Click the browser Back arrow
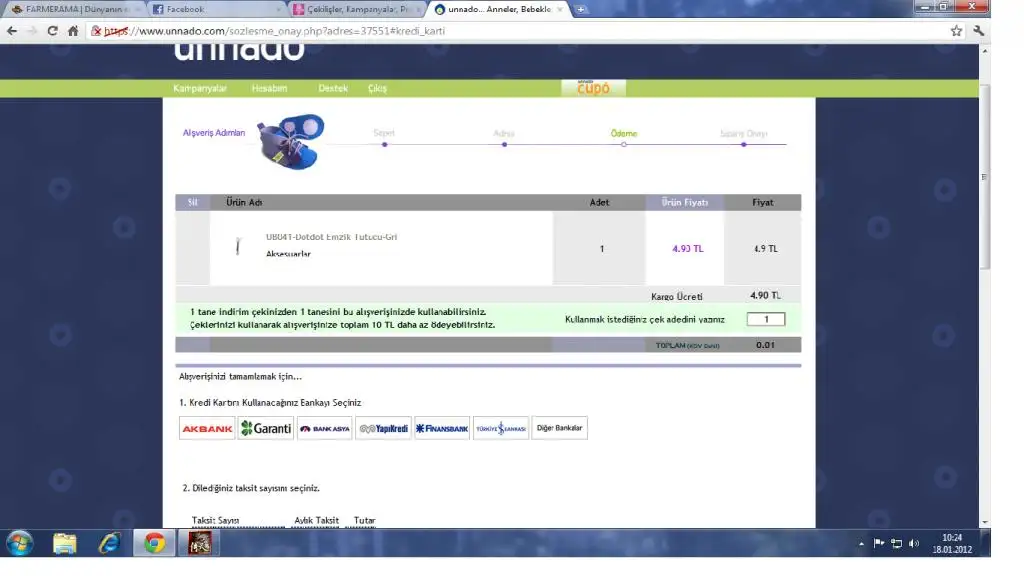Viewport: 1024px width, 576px height. [x=12, y=31]
